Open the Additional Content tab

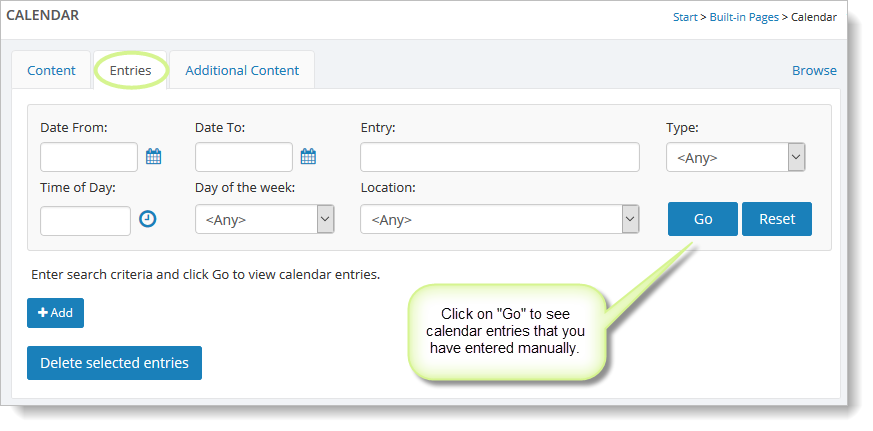tap(242, 70)
